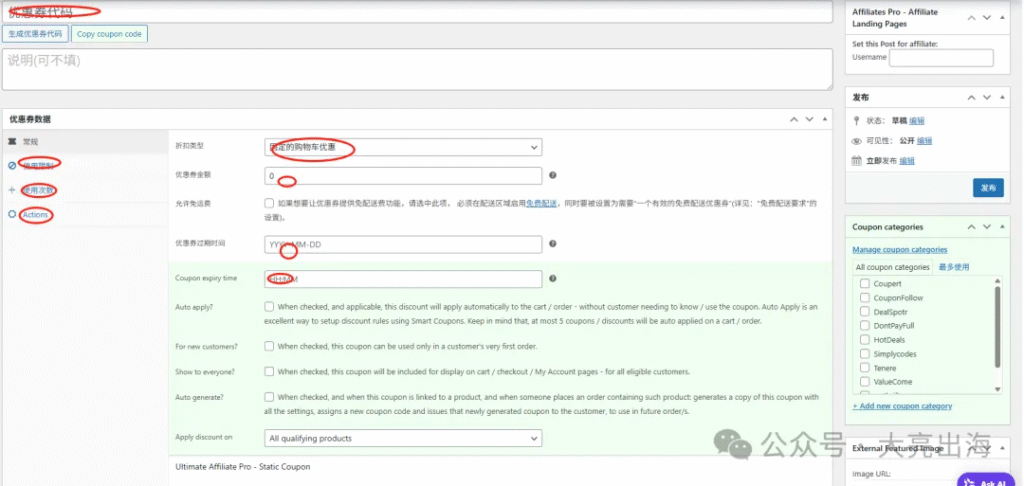Enable the Auto apply checkbox
The width and height of the screenshot is (1024, 486).
(270, 306)
